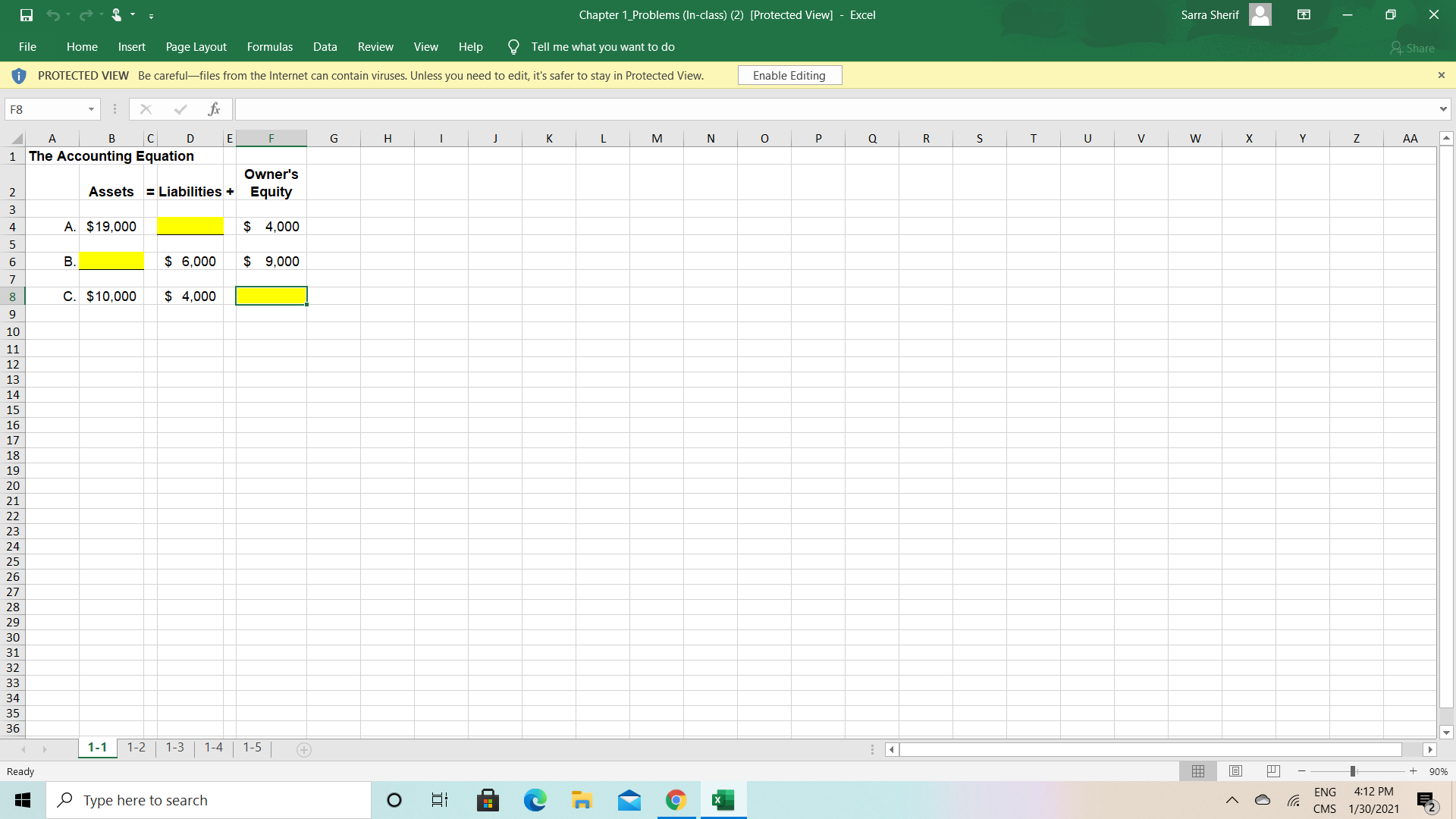This screenshot has height=819, width=1456.
Task: Expand the Name Box dropdown arrow
Action: pos(91,109)
